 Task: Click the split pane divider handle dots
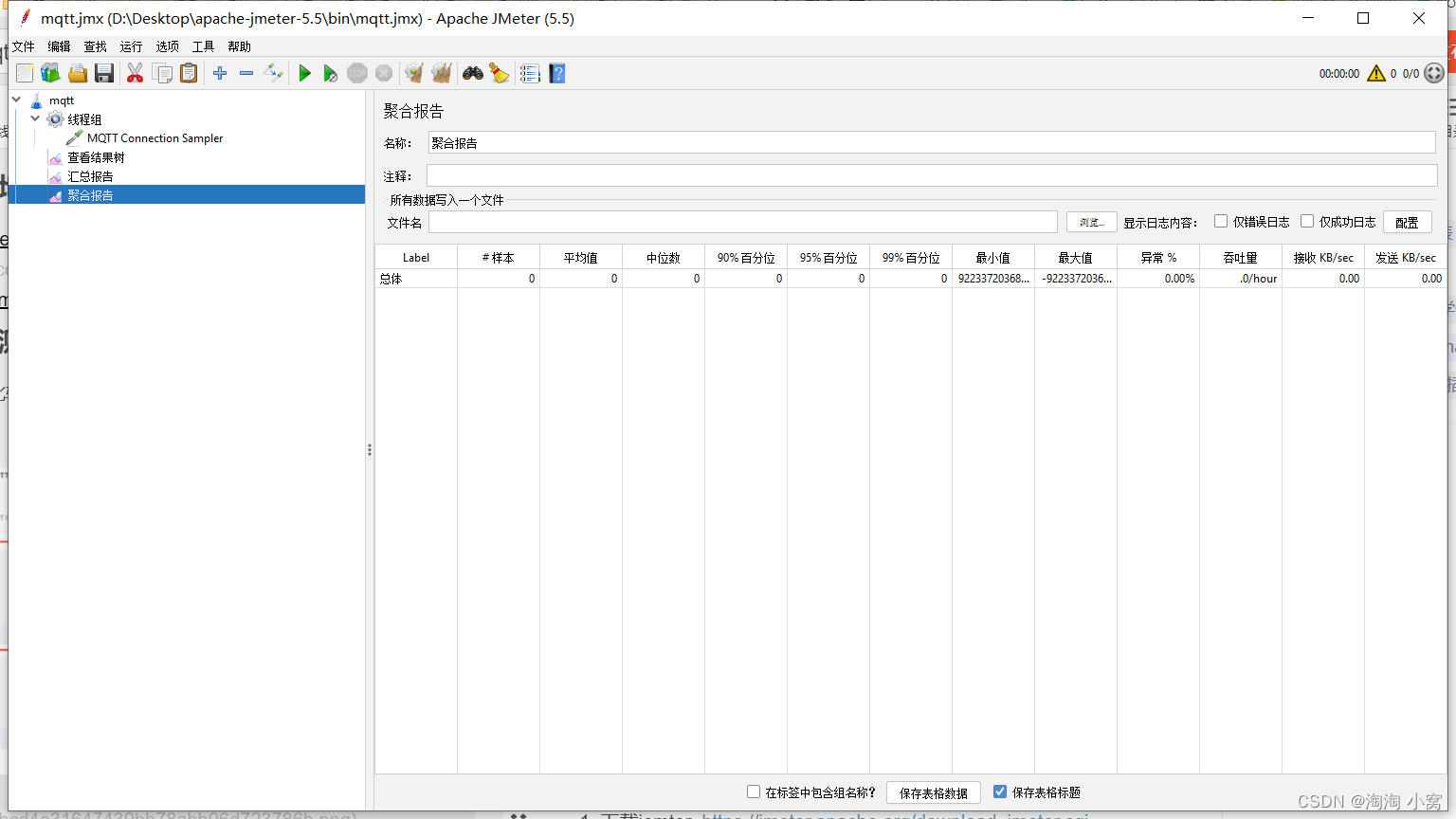pos(370,450)
